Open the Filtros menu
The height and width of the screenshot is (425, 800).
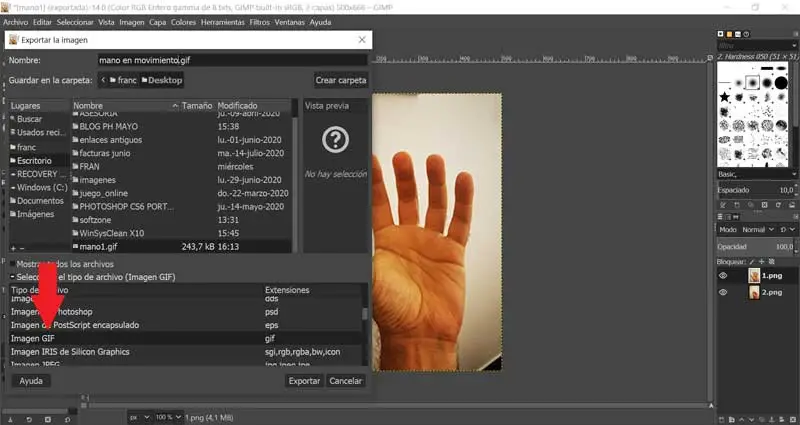260,22
